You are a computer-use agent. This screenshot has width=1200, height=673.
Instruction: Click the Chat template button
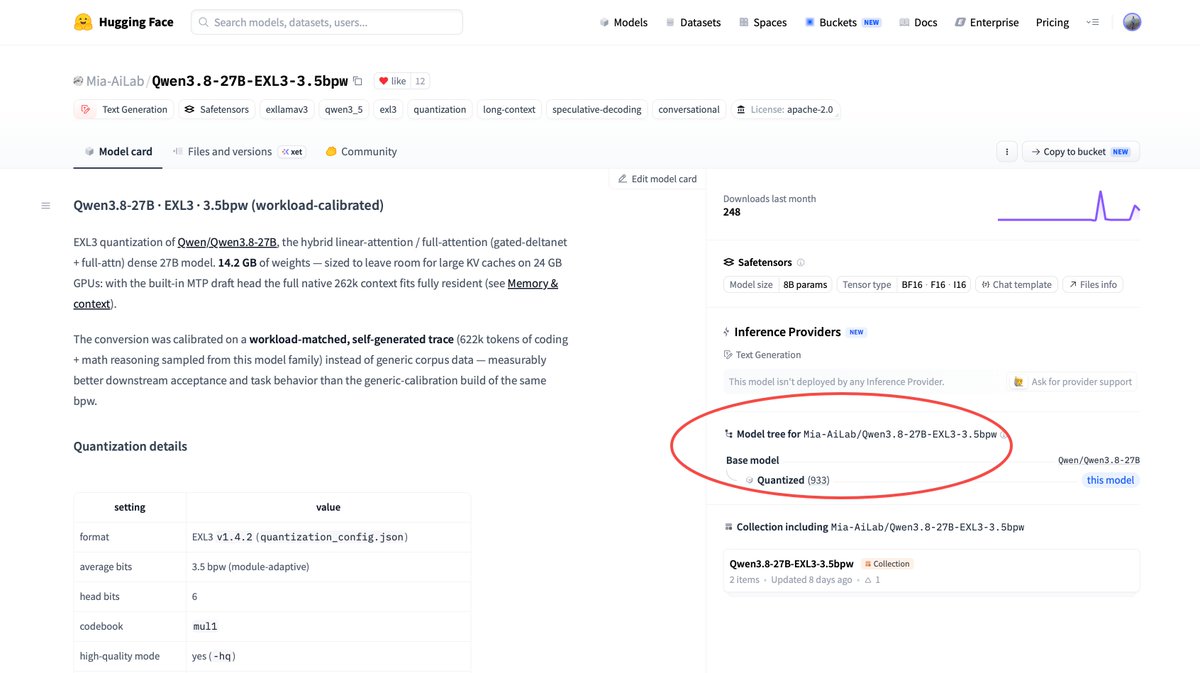1017,285
